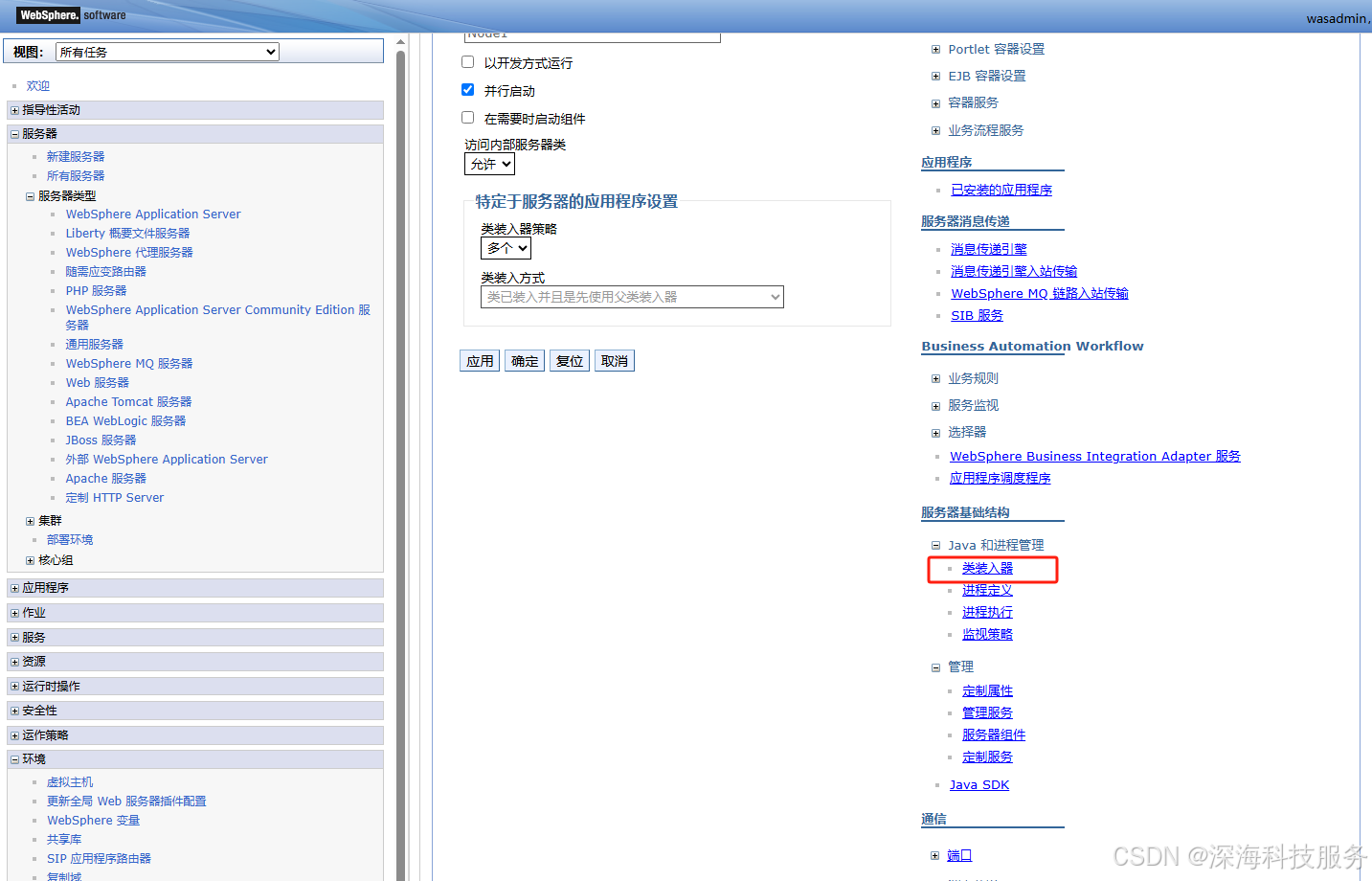1372x881 pixels.
Task: Expand the 指导性活动 section plus icon
Action: [14, 110]
